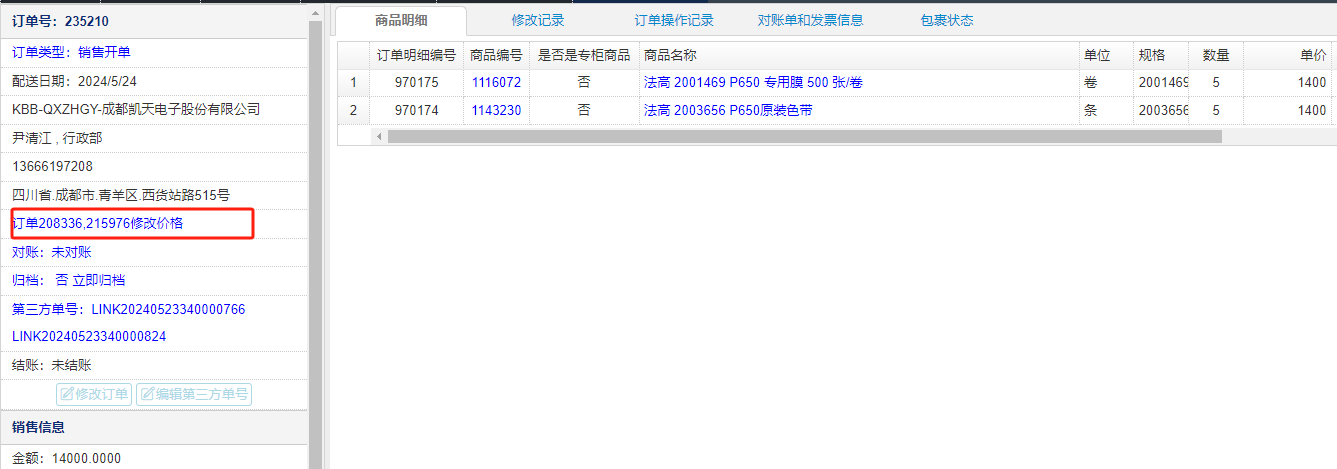Open product number 1116072 link
Viewport: 1337px width, 469px height.
[496, 83]
